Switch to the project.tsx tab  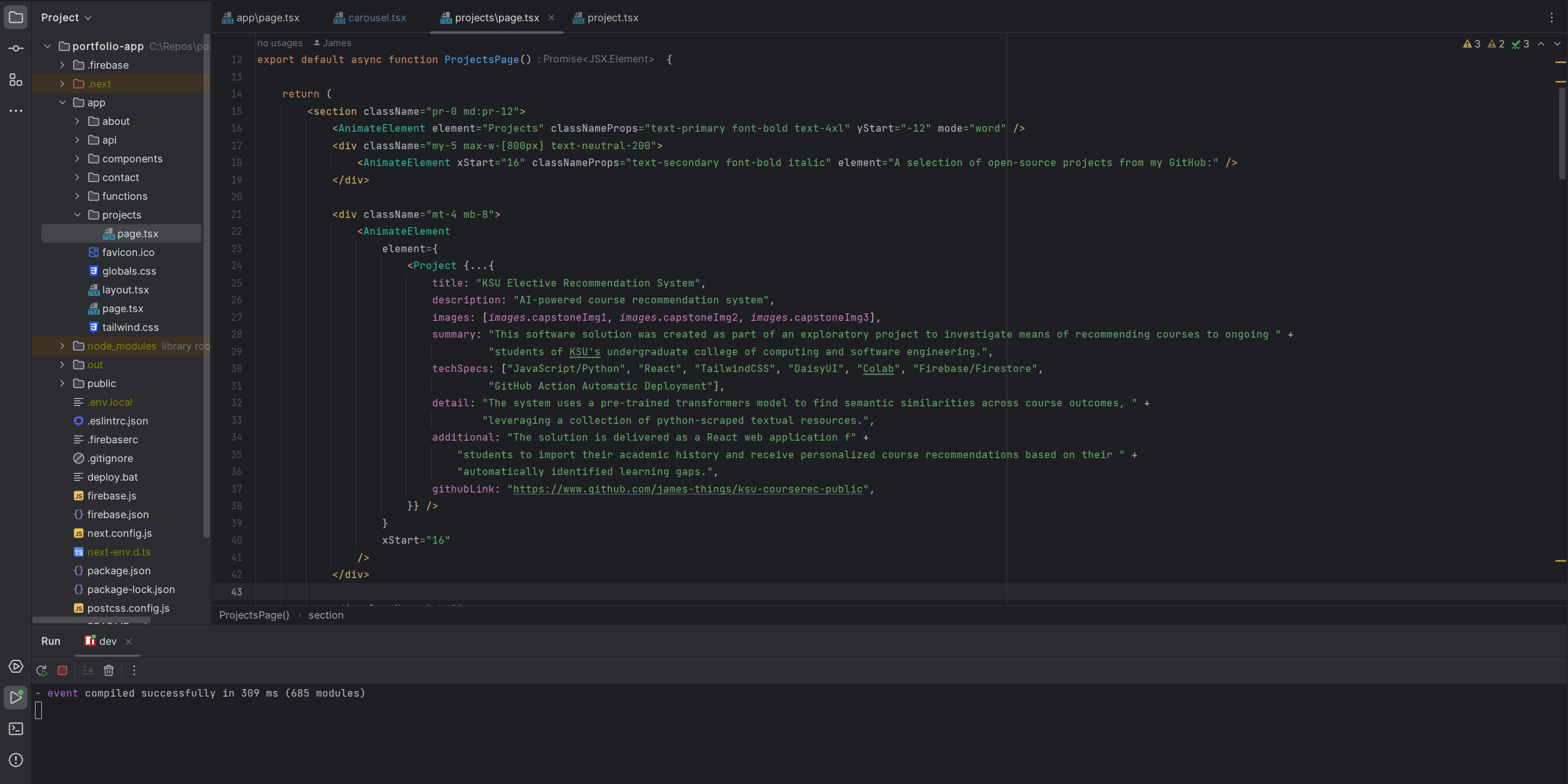click(606, 17)
